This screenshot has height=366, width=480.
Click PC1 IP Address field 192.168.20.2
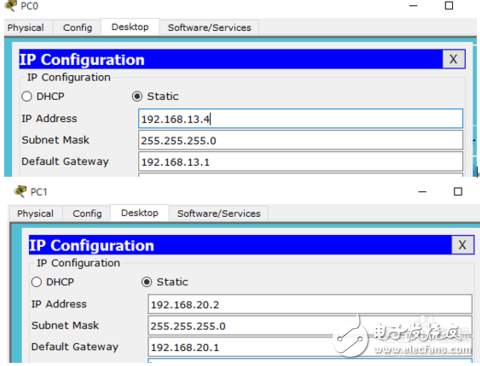[x=310, y=304]
